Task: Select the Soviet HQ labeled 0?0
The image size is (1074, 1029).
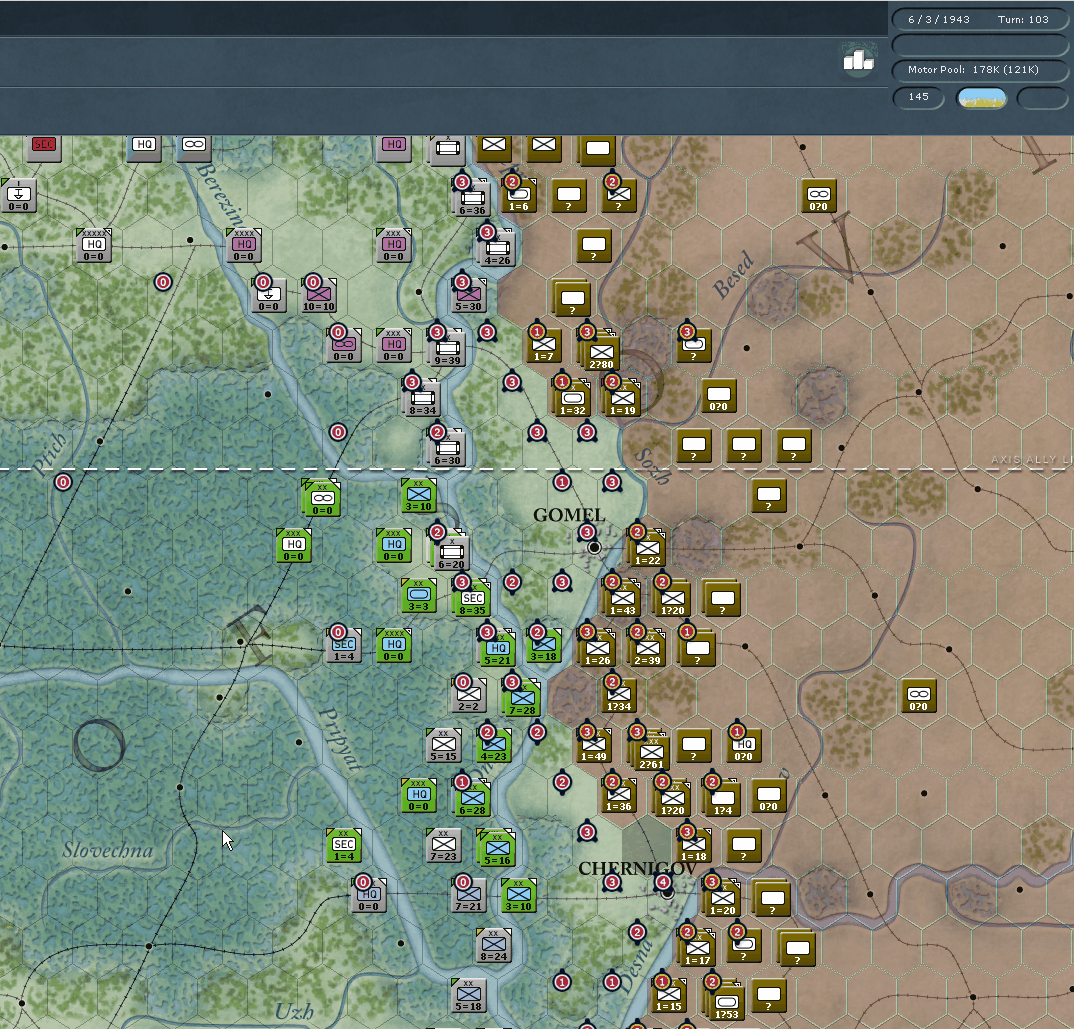Action: [x=744, y=745]
